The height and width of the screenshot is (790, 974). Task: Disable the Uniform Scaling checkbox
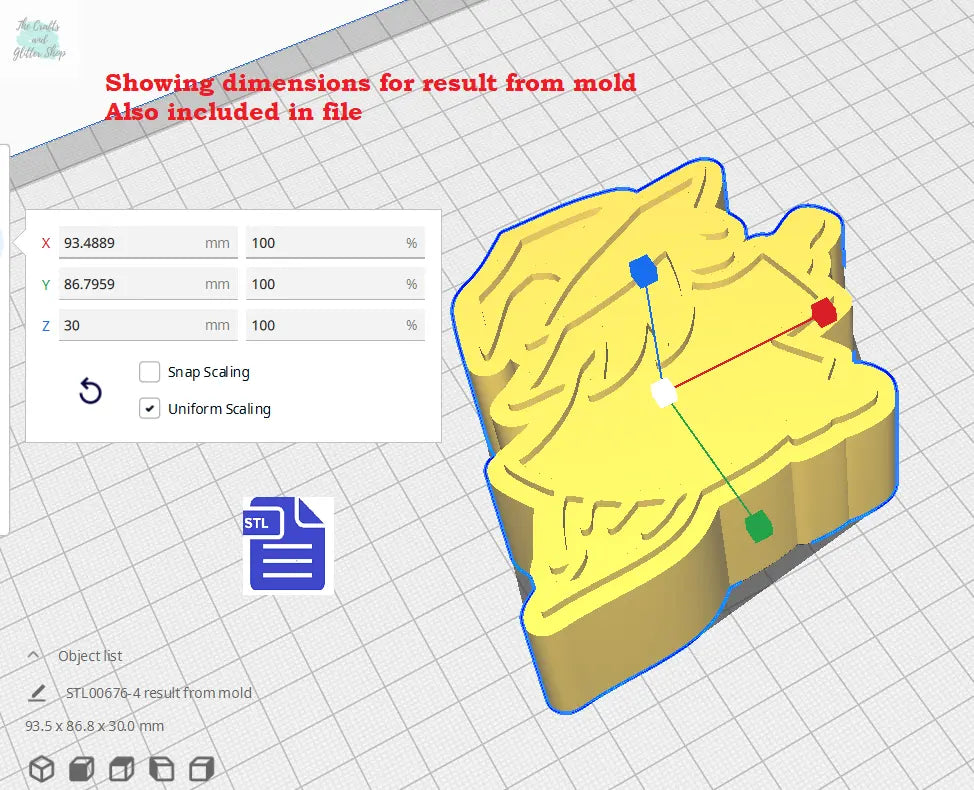click(x=150, y=408)
